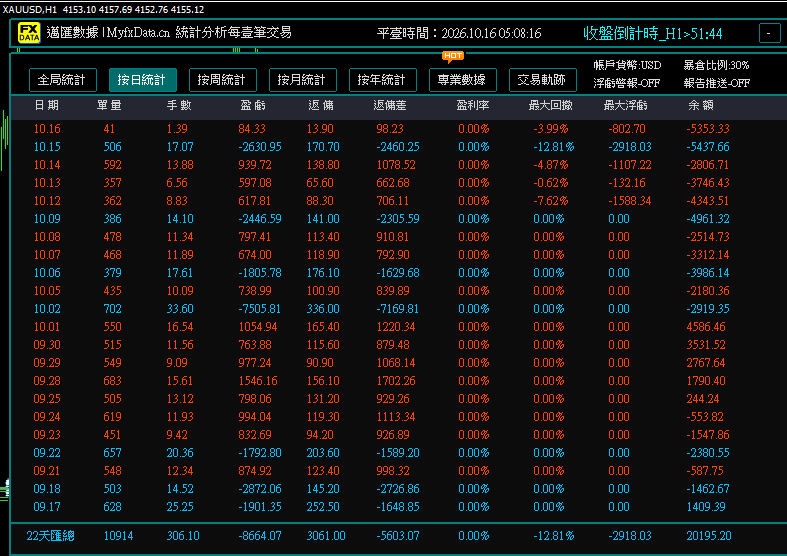
Task: Click order count 619 for 09.24
Action: click(112, 417)
